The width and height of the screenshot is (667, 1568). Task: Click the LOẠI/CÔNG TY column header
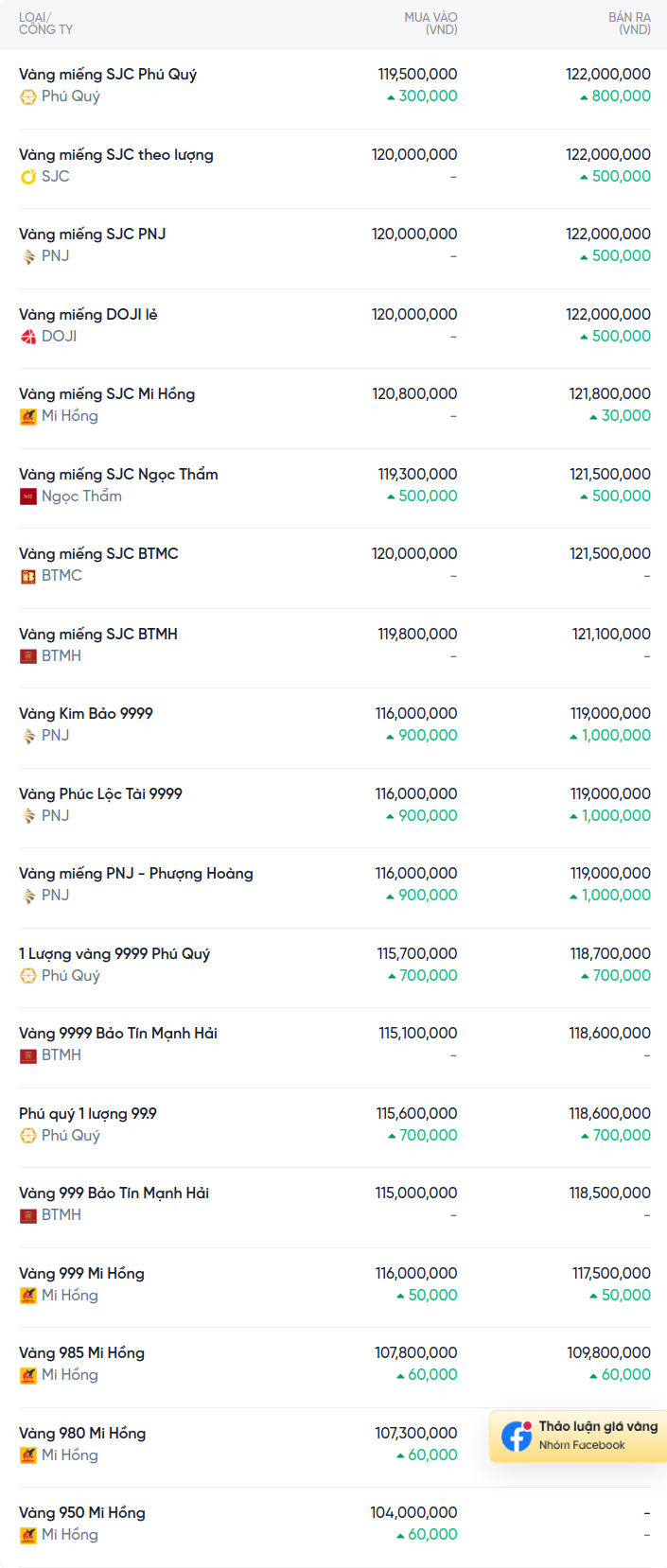45,24
